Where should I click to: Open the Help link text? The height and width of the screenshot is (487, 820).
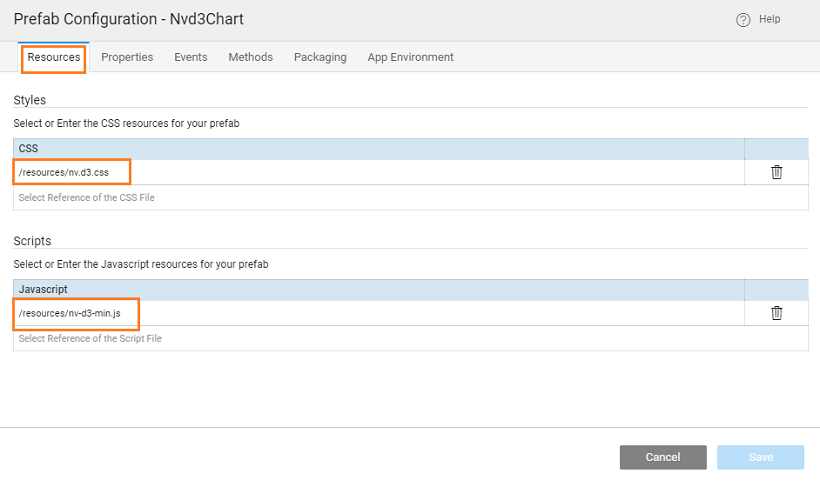(770, 20)
